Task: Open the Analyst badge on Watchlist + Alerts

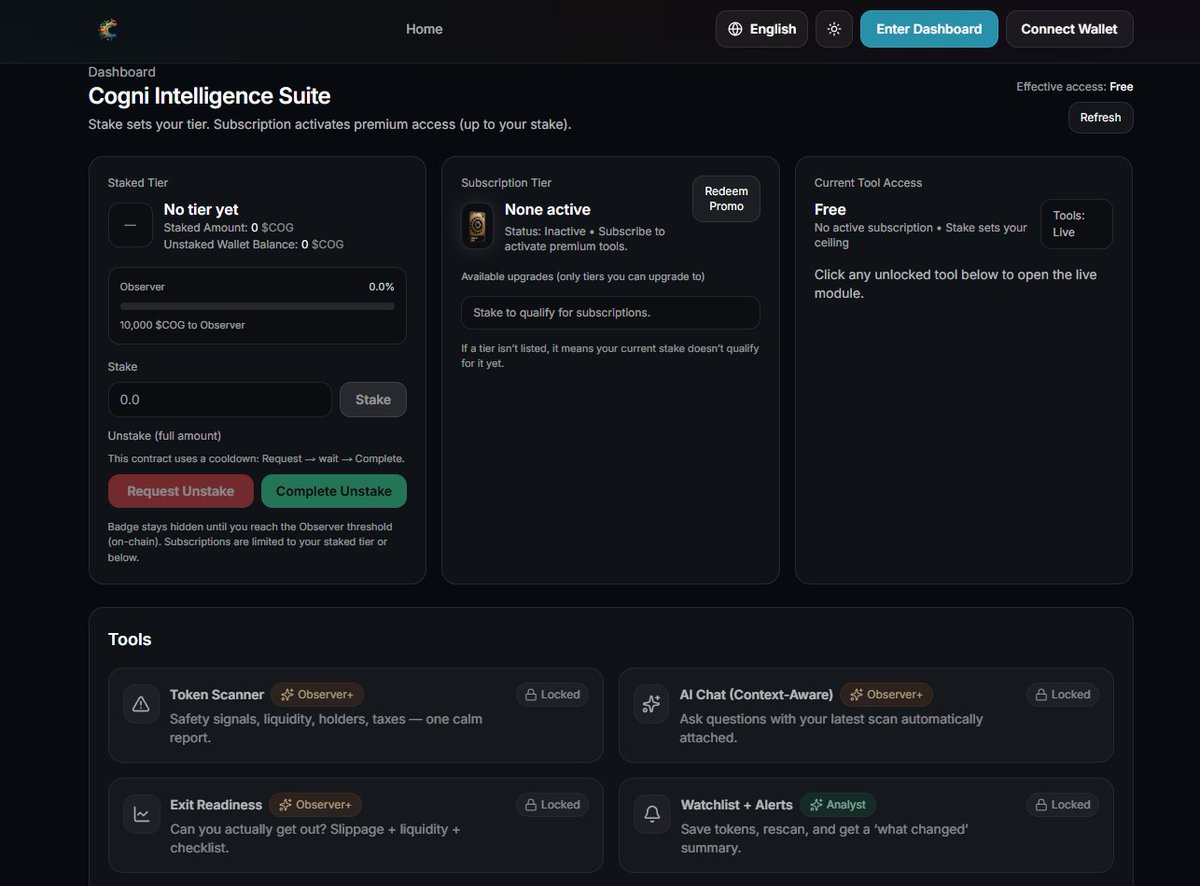Action: 838,804
